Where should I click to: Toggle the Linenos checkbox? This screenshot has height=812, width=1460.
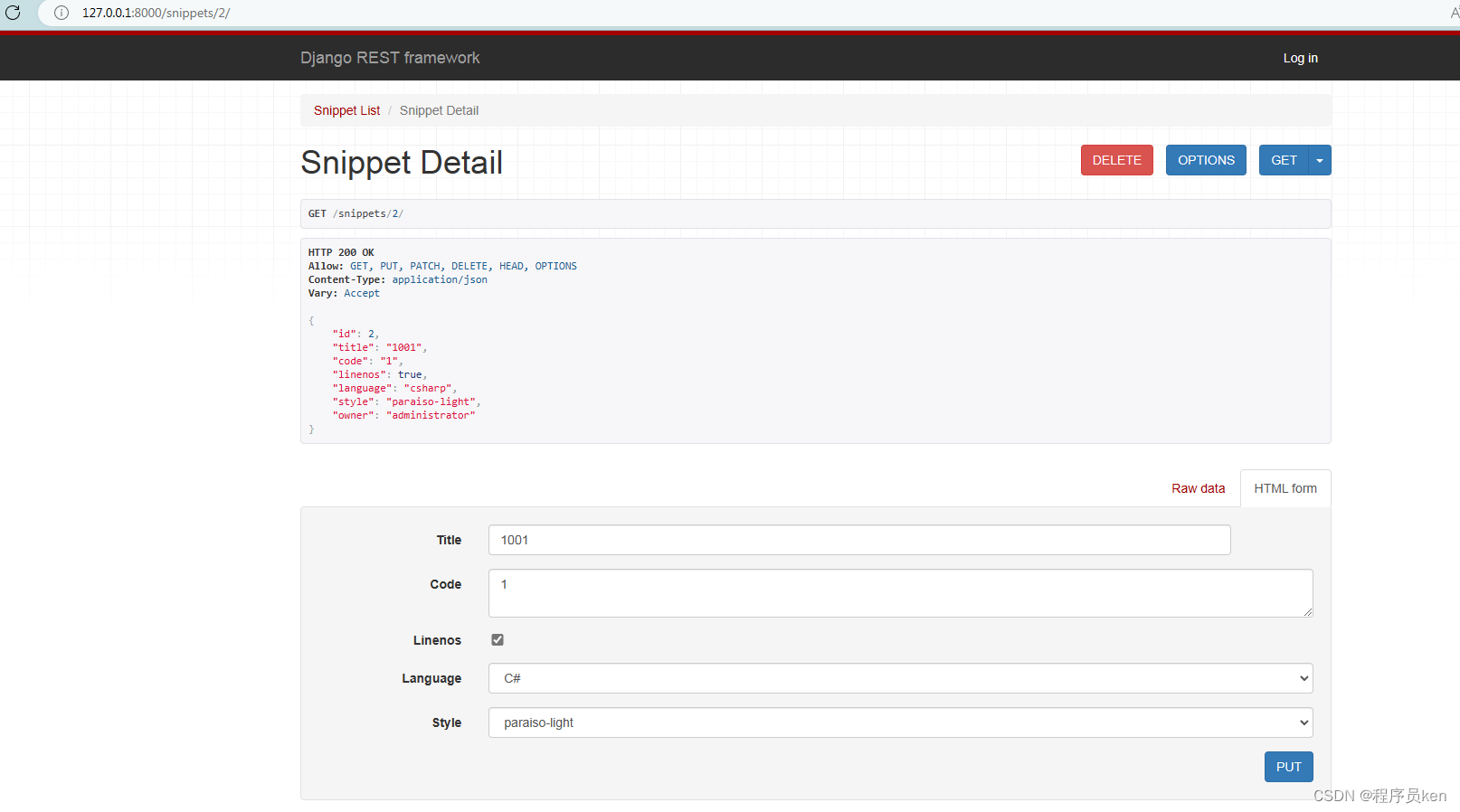498,639
